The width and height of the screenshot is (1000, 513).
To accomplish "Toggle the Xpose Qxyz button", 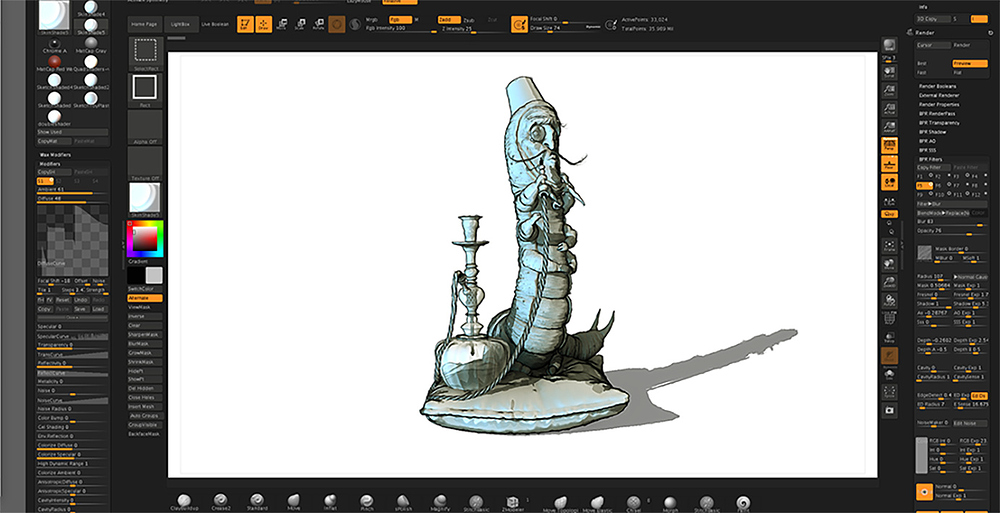I will [889, 214].
